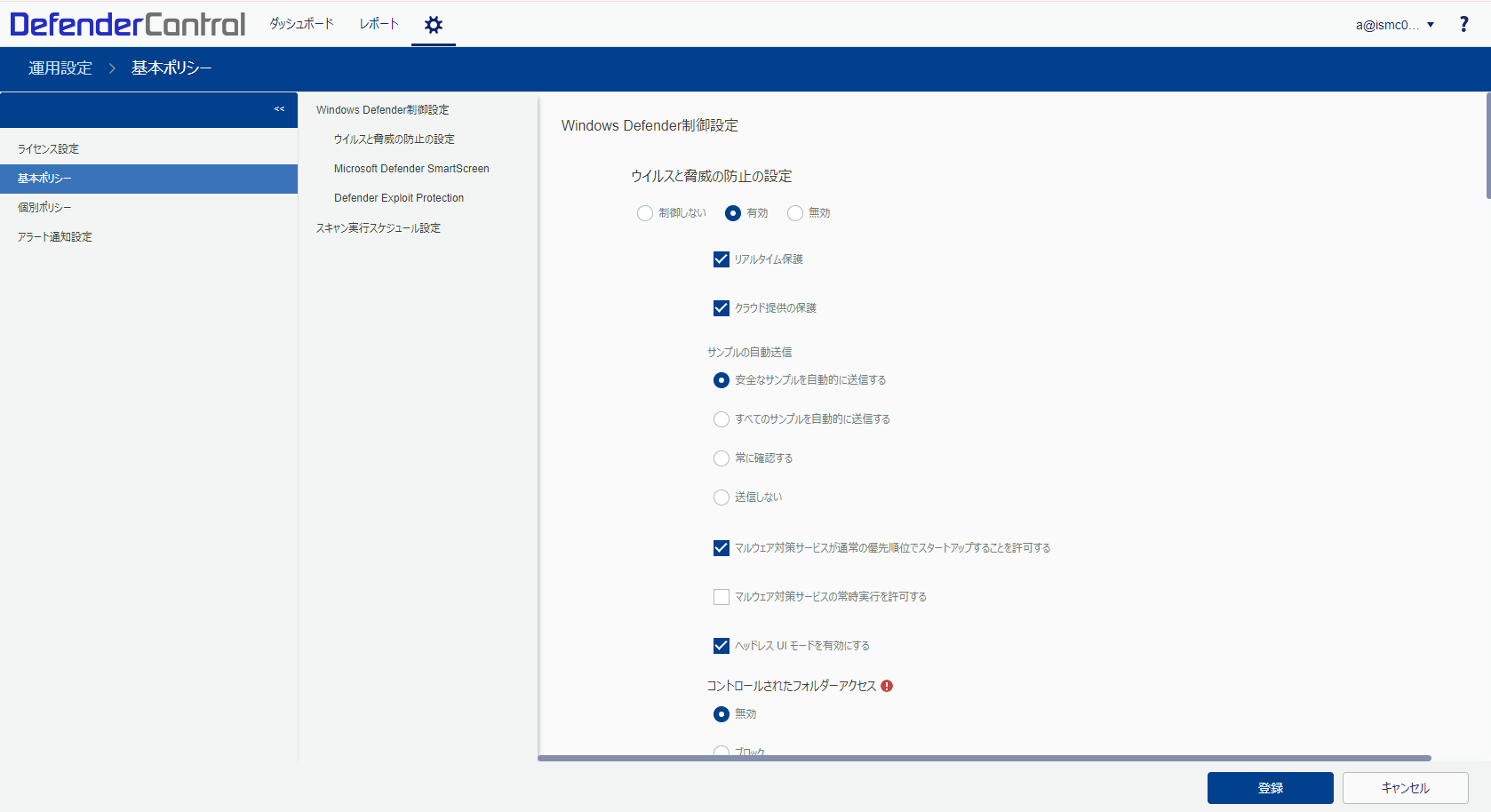Jump to スキャン実行スケジュール設定 section
Image resolution: width=1491 pixels, height=812 pixels.
point(379,228)
